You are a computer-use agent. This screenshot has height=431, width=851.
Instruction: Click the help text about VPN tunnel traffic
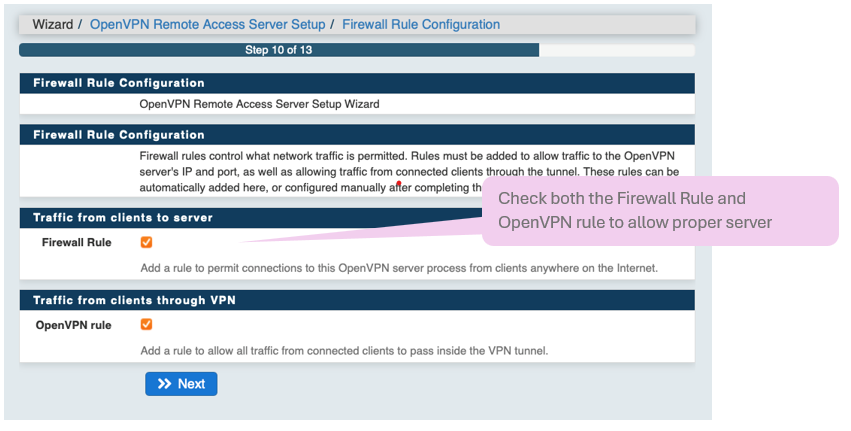tap(344, 350)
